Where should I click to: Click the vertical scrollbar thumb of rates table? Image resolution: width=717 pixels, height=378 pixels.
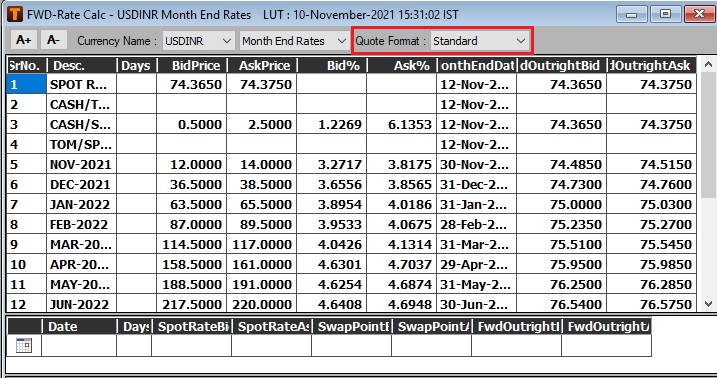point(708,136)
